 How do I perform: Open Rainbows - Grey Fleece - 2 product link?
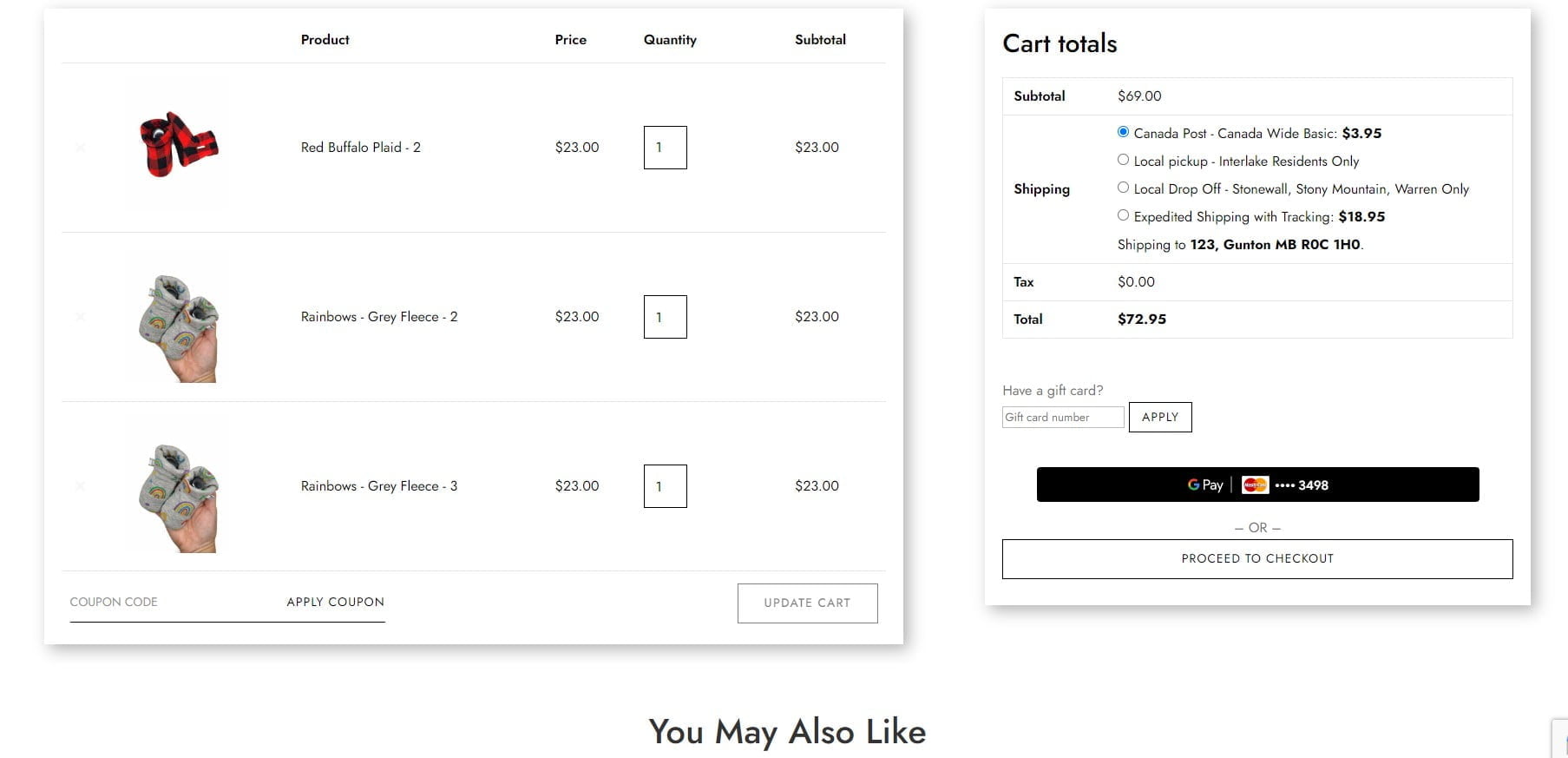[378, 317]
